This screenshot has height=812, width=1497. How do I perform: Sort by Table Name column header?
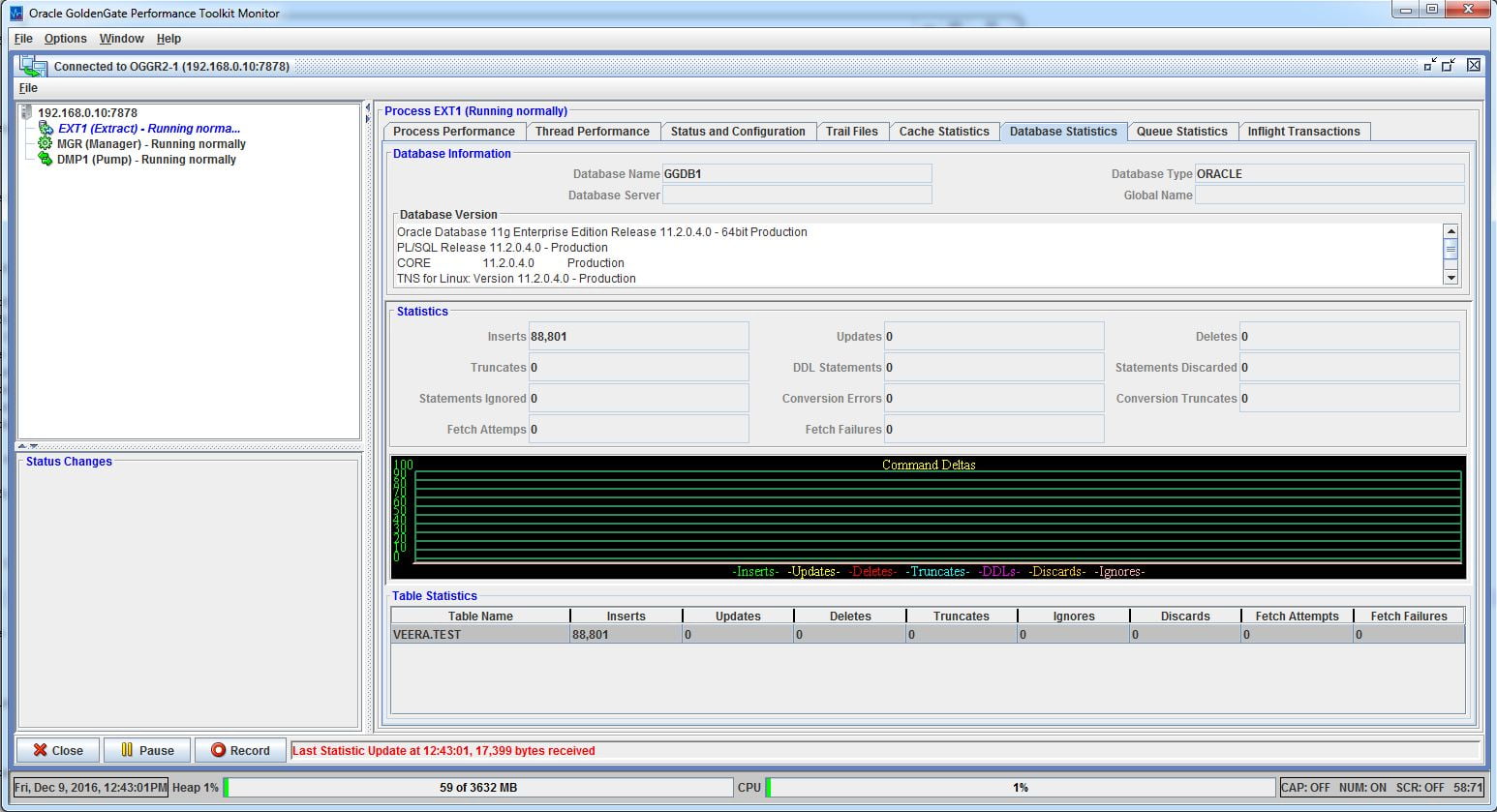pos(480,617)
